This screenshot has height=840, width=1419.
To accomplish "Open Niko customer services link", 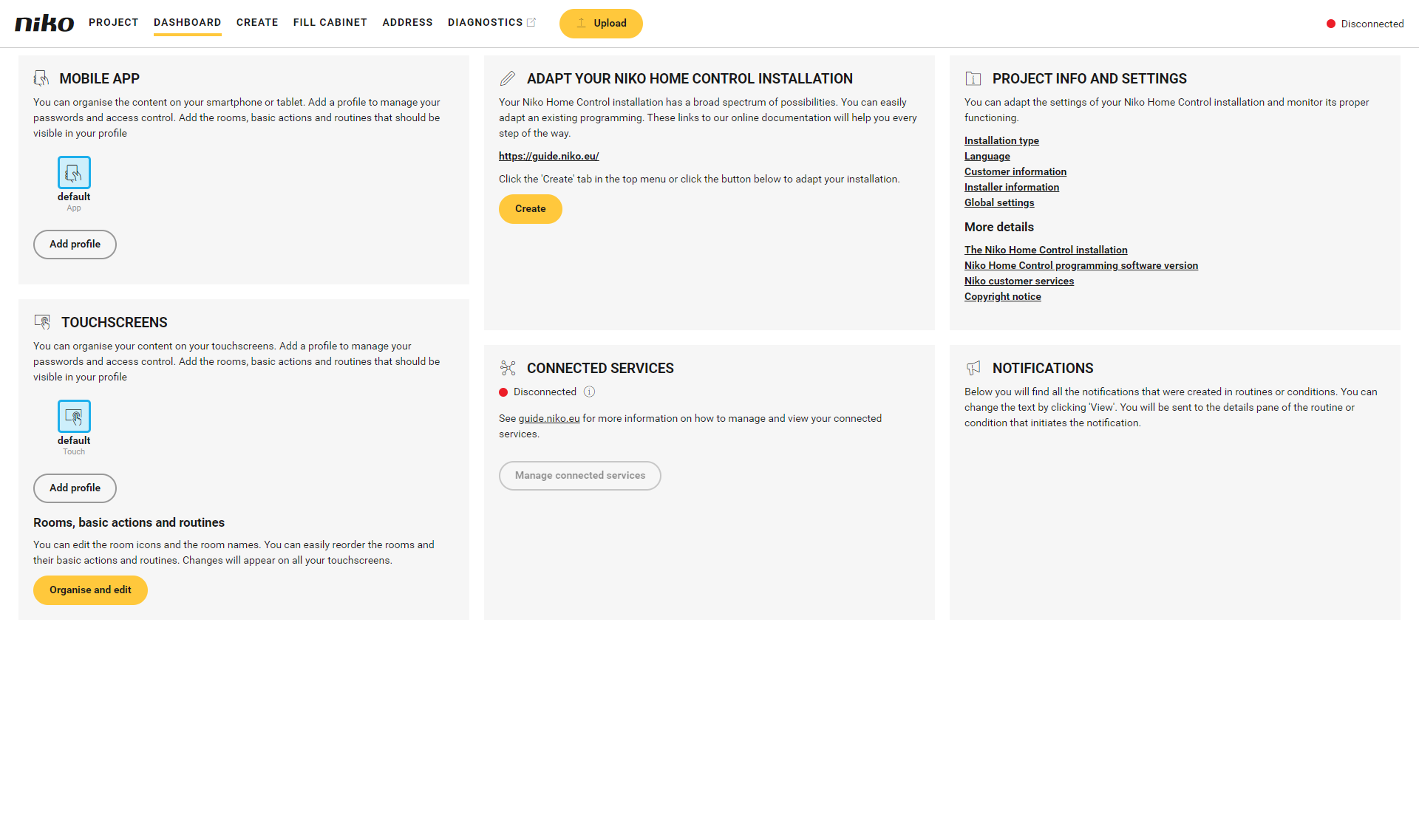I will (x=1019, y=281).
